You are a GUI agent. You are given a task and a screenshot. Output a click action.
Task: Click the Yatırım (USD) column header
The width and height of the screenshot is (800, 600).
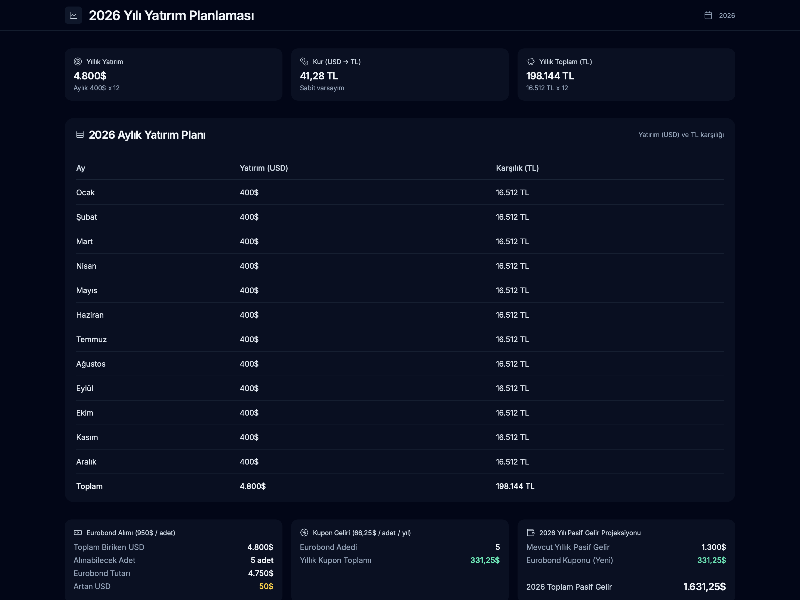[264, 168]
